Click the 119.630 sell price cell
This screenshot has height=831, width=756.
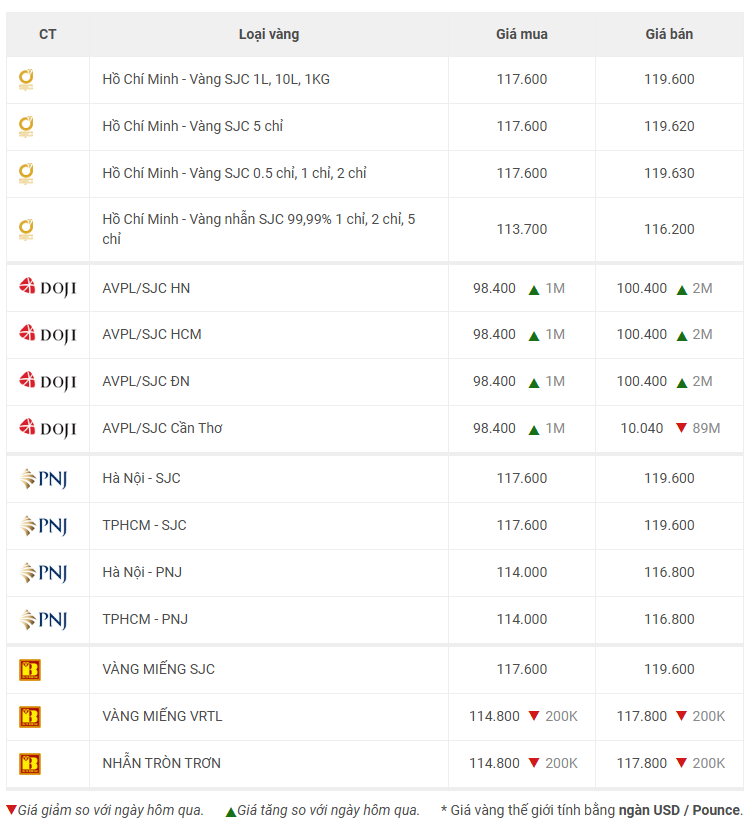click(669, 173)
